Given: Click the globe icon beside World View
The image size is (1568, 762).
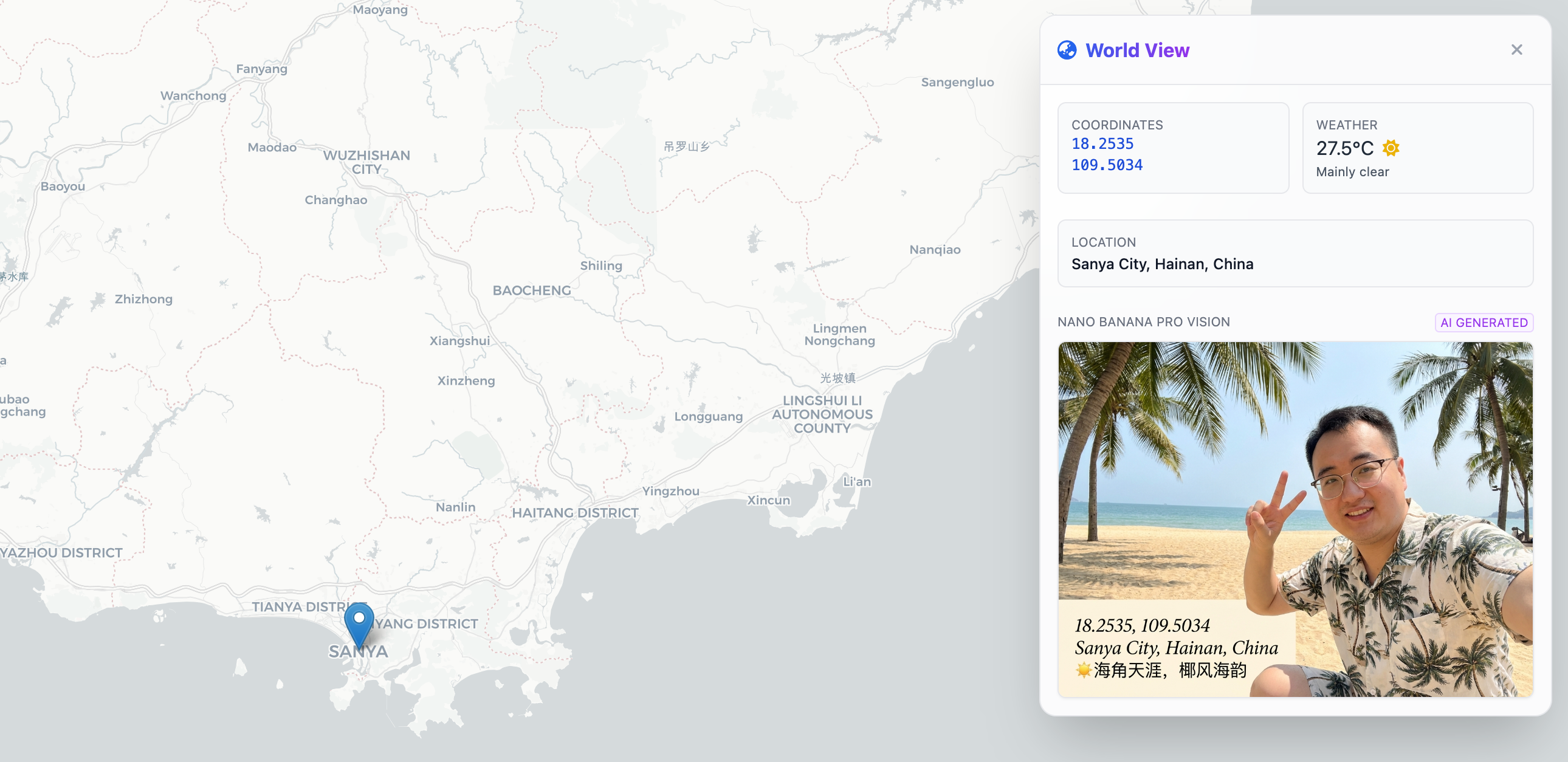Looking at the screenshot, I should [x=1067, y=50].
